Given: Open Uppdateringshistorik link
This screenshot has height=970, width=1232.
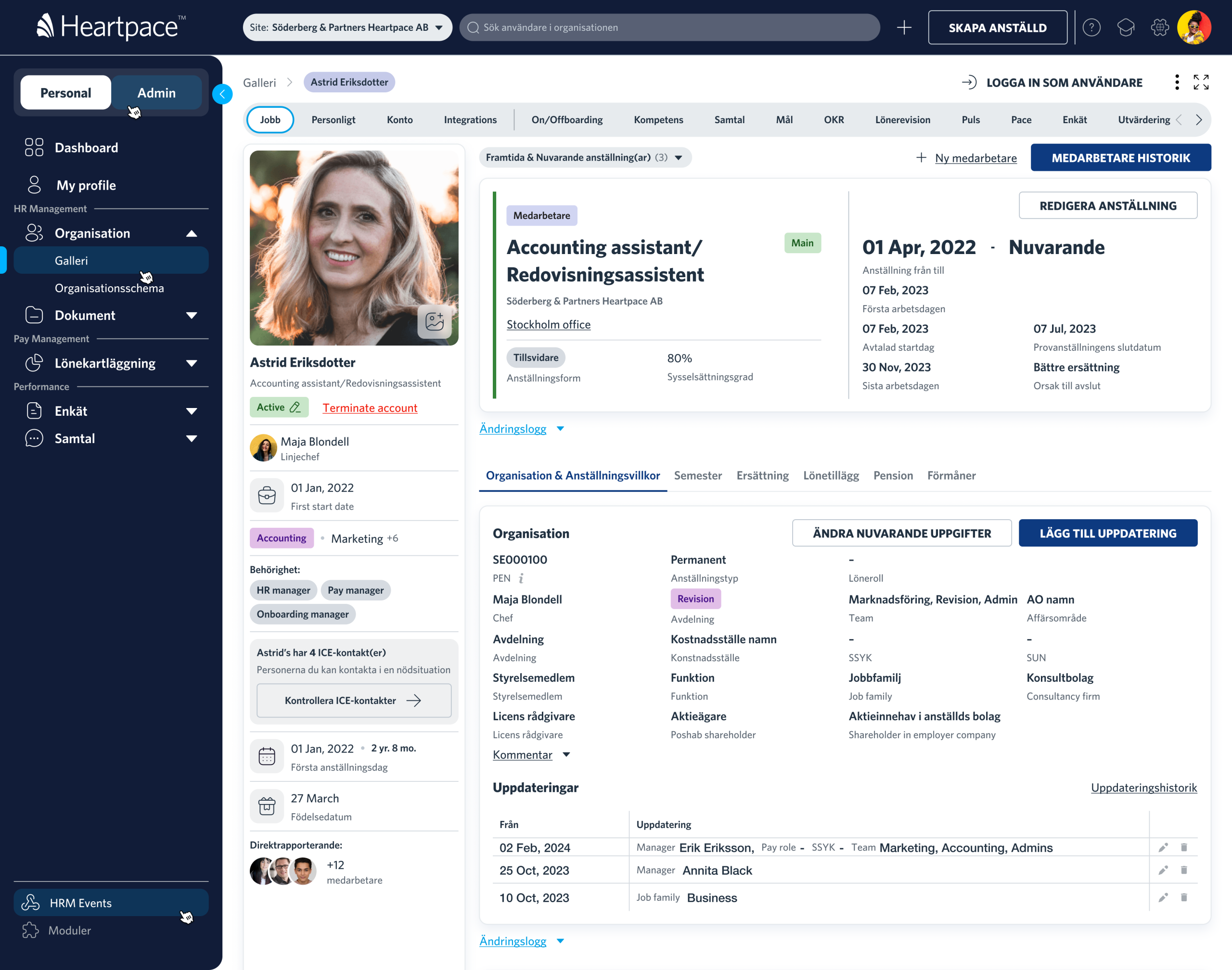Looking at the screenshot, I should coord(1143,787).
